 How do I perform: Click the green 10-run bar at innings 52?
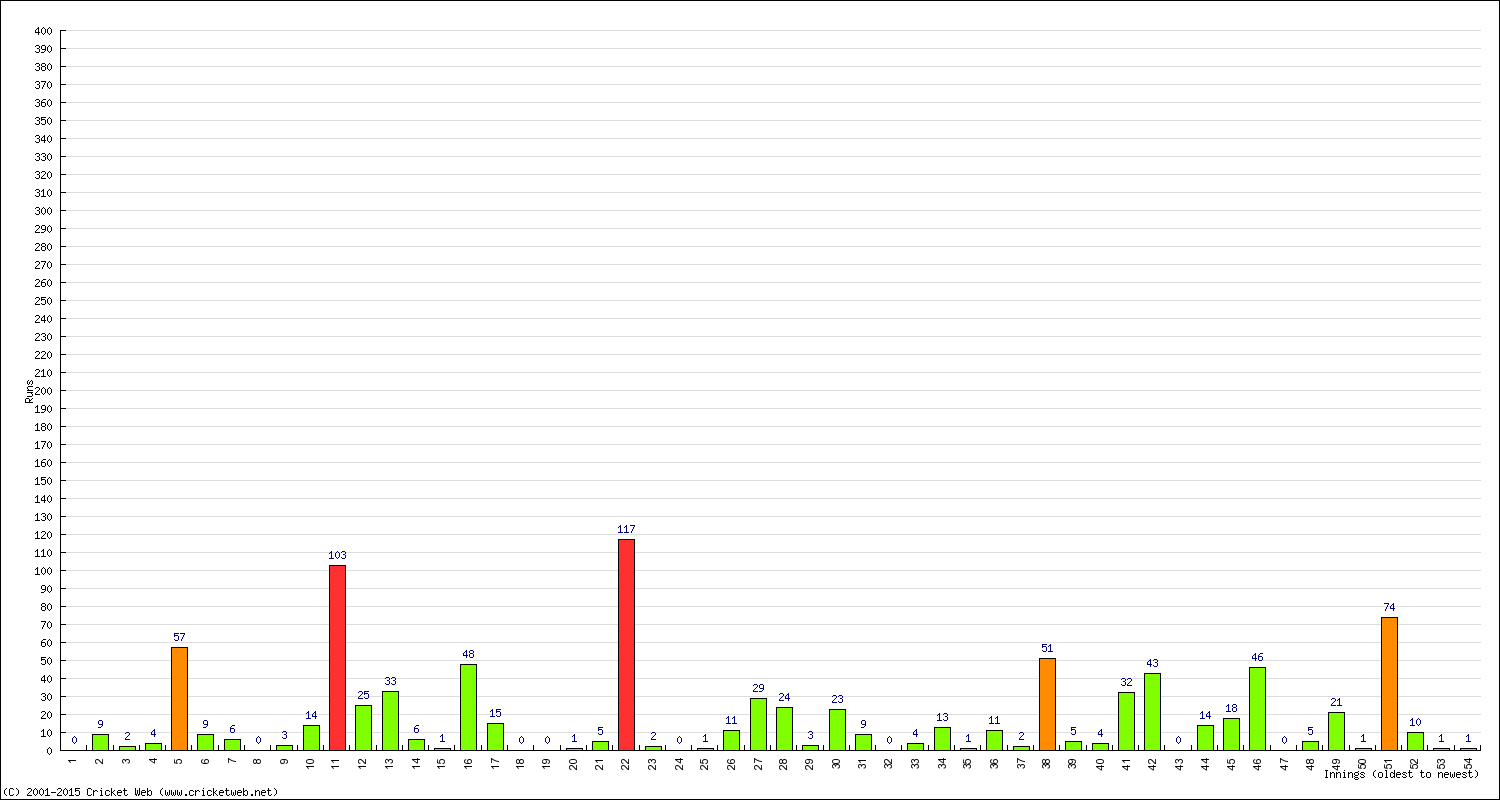pyautogui.click(x=1415, y=741)
